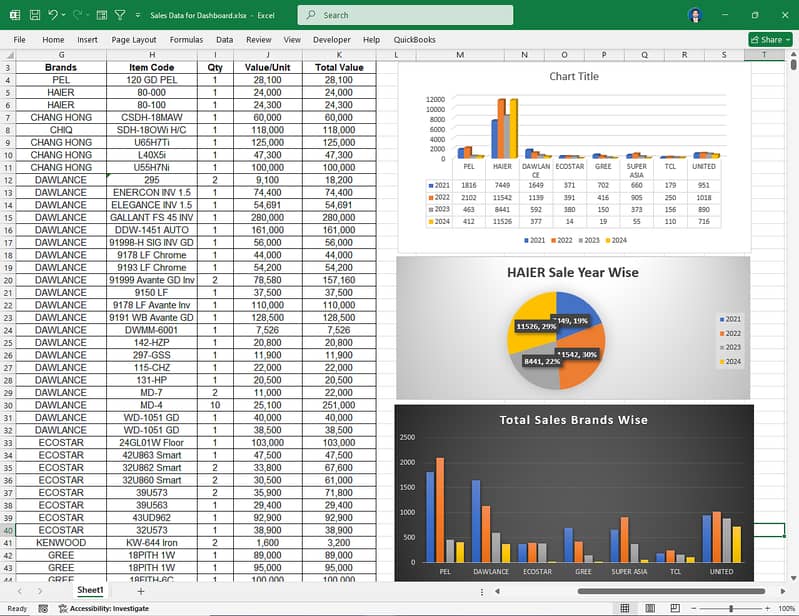Screen dimensions: 799x616
Task: Click the filter funnel icon in the Quick Access Toolbar
Action: coord(120,15)
